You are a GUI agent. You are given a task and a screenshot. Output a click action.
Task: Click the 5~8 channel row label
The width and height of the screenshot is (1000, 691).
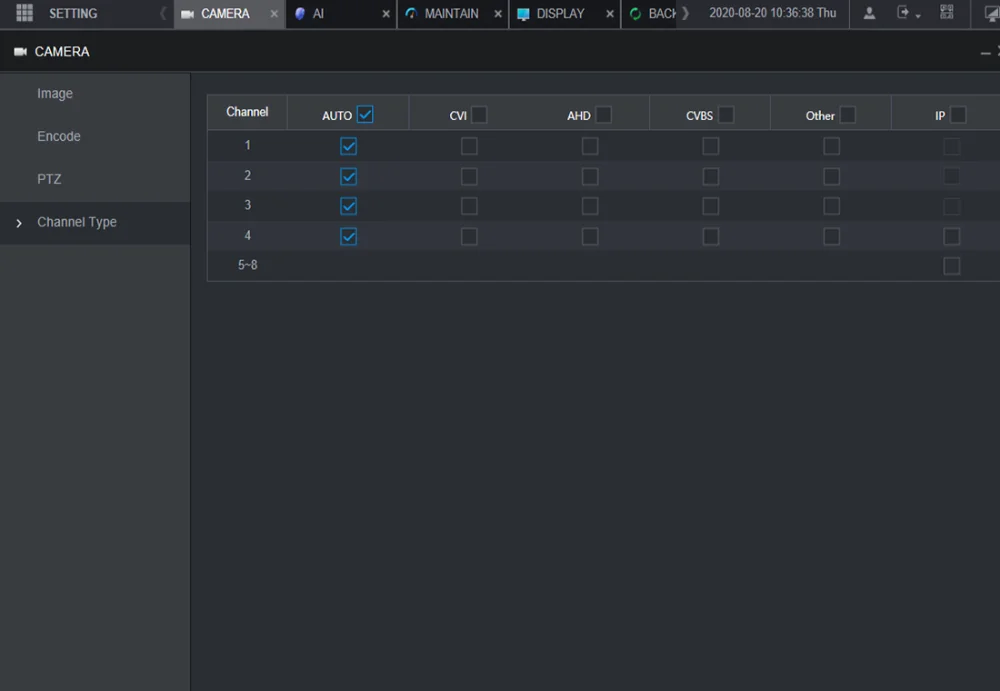point(247,265)
